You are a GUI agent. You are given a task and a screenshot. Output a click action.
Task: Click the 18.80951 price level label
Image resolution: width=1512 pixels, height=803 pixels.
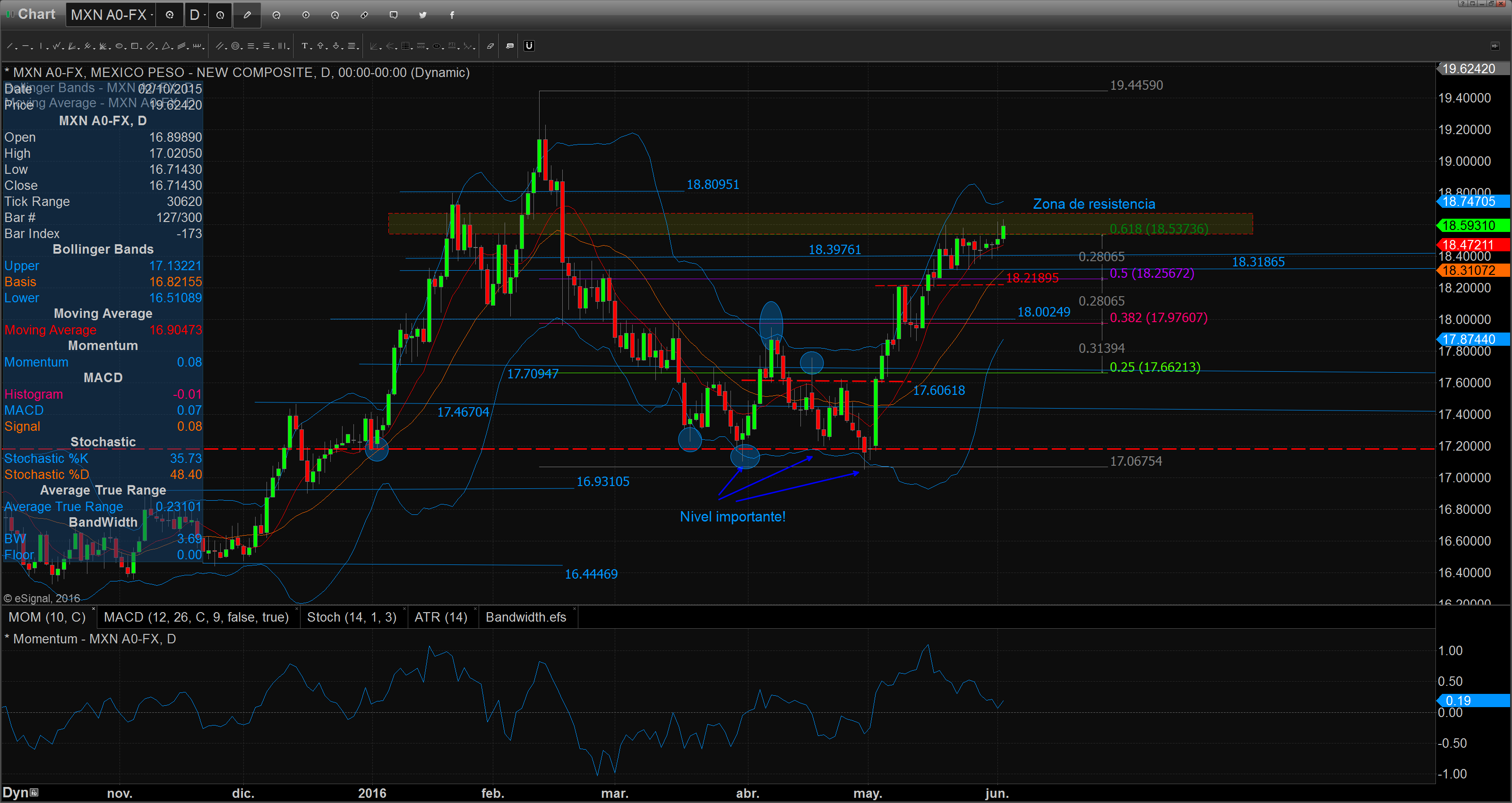tap(713, 185)
